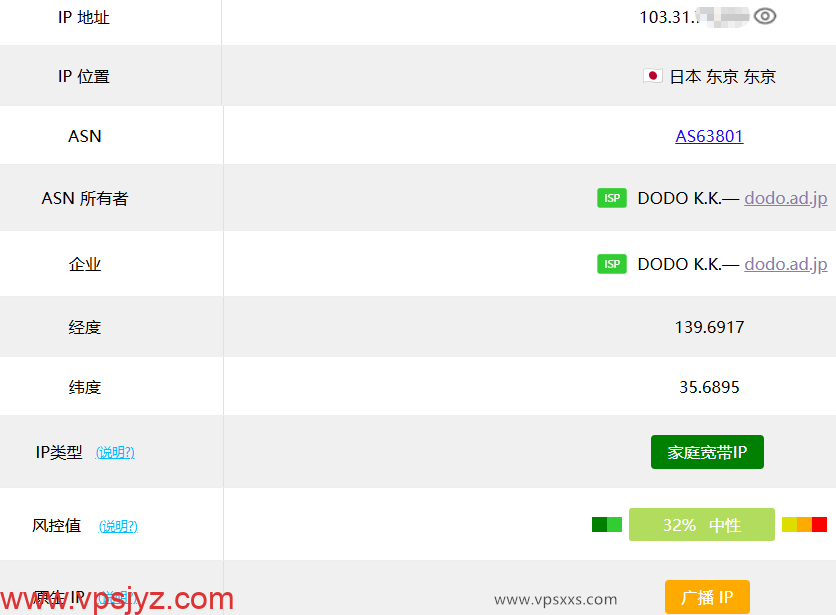Image resolution: width=836 pixels, height=615 pixels.
Task: Open 说明 help link beside IP类型
Action: pyautogui.click(x=115, y=452)
